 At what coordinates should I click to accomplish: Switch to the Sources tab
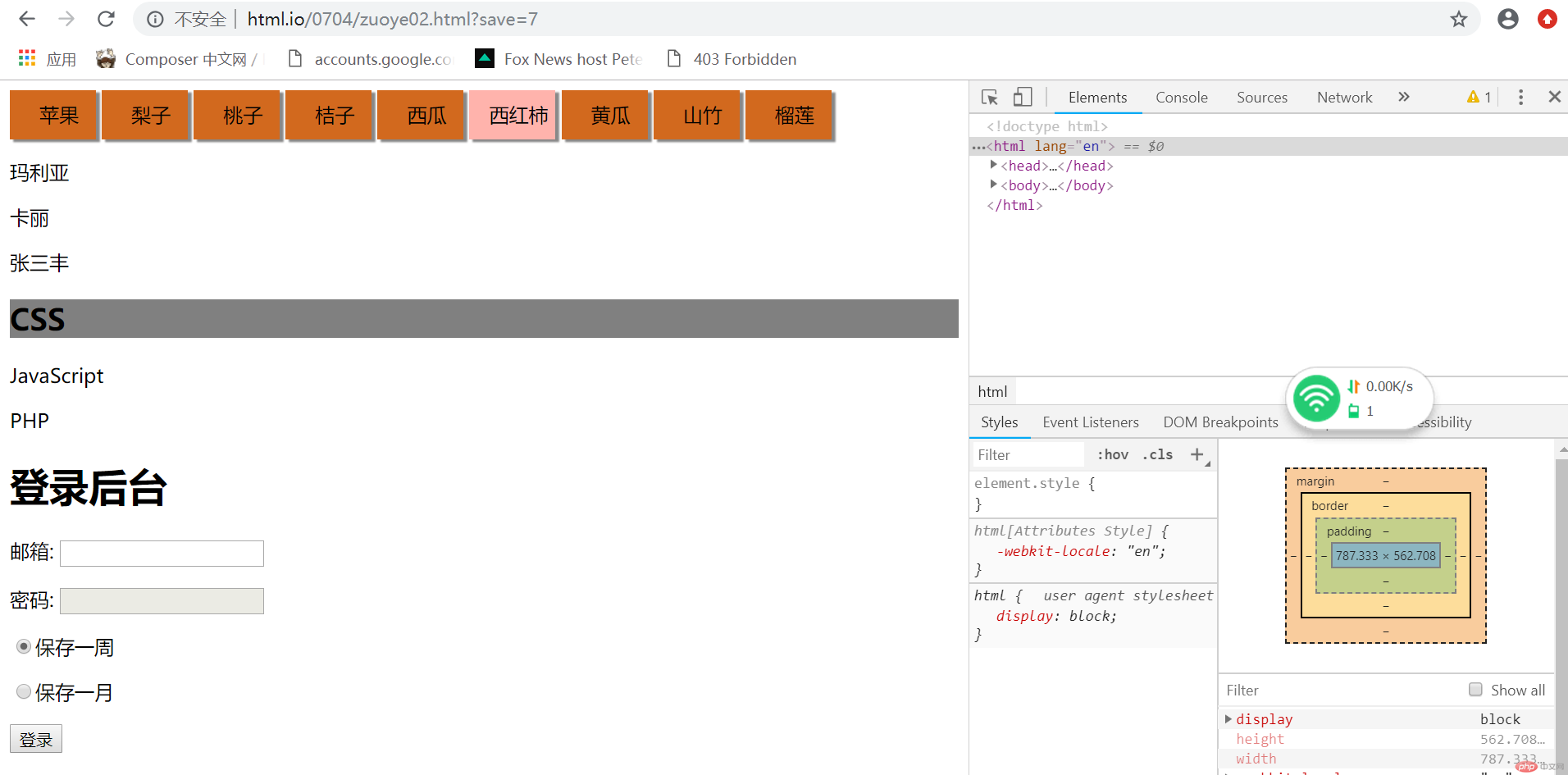1262,97
